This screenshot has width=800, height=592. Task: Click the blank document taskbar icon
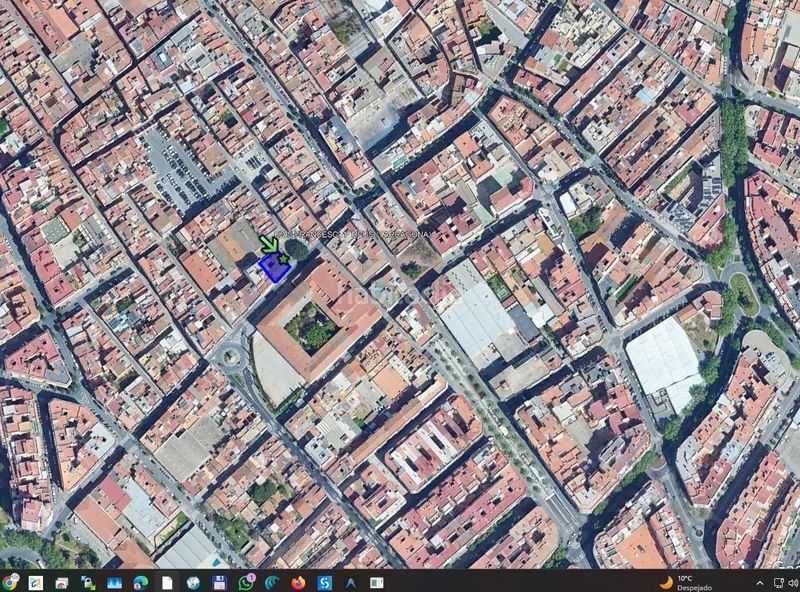pos(167,582)
